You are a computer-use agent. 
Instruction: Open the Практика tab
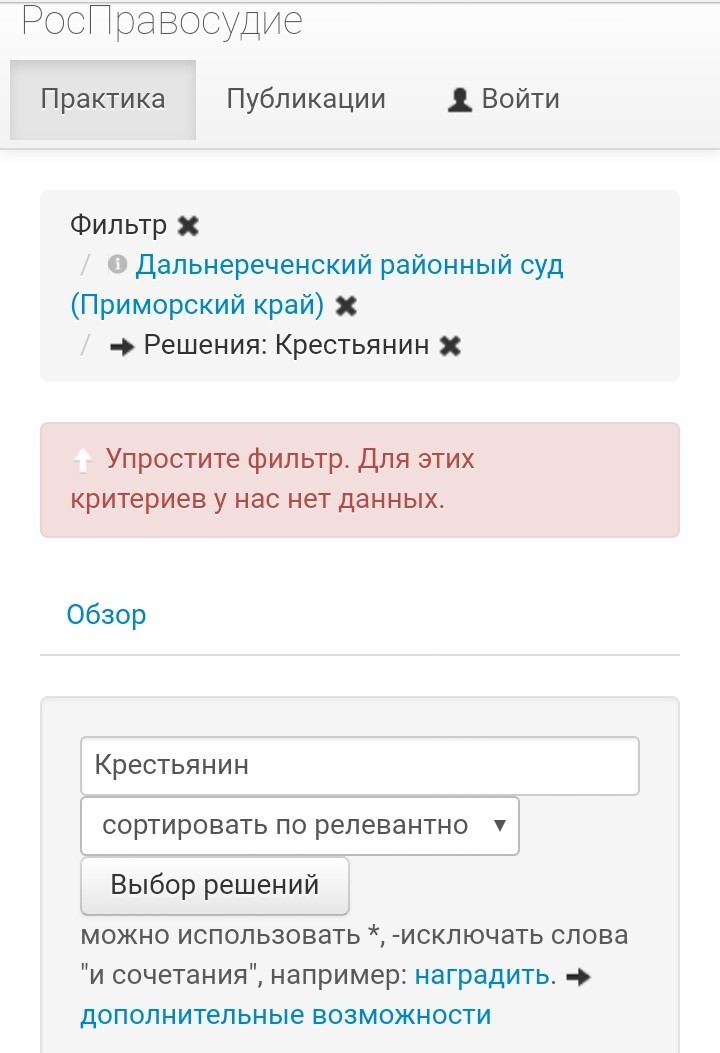(103, 99)
